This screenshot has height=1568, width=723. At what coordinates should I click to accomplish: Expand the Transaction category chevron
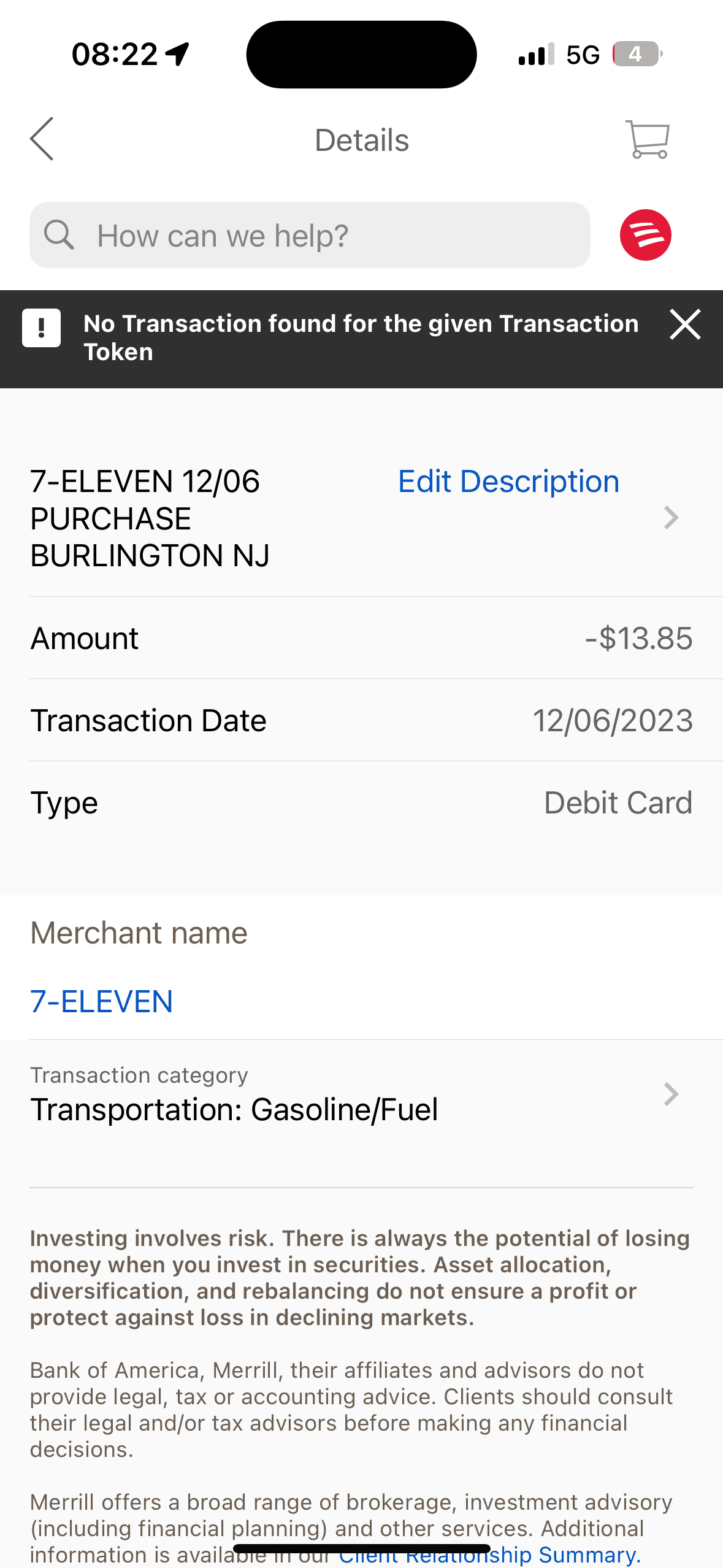[x=671, y=1094]
